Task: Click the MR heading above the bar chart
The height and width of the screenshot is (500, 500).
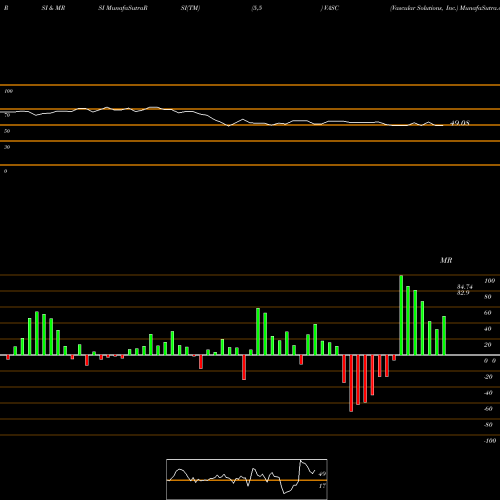Action: click(446, 260)
